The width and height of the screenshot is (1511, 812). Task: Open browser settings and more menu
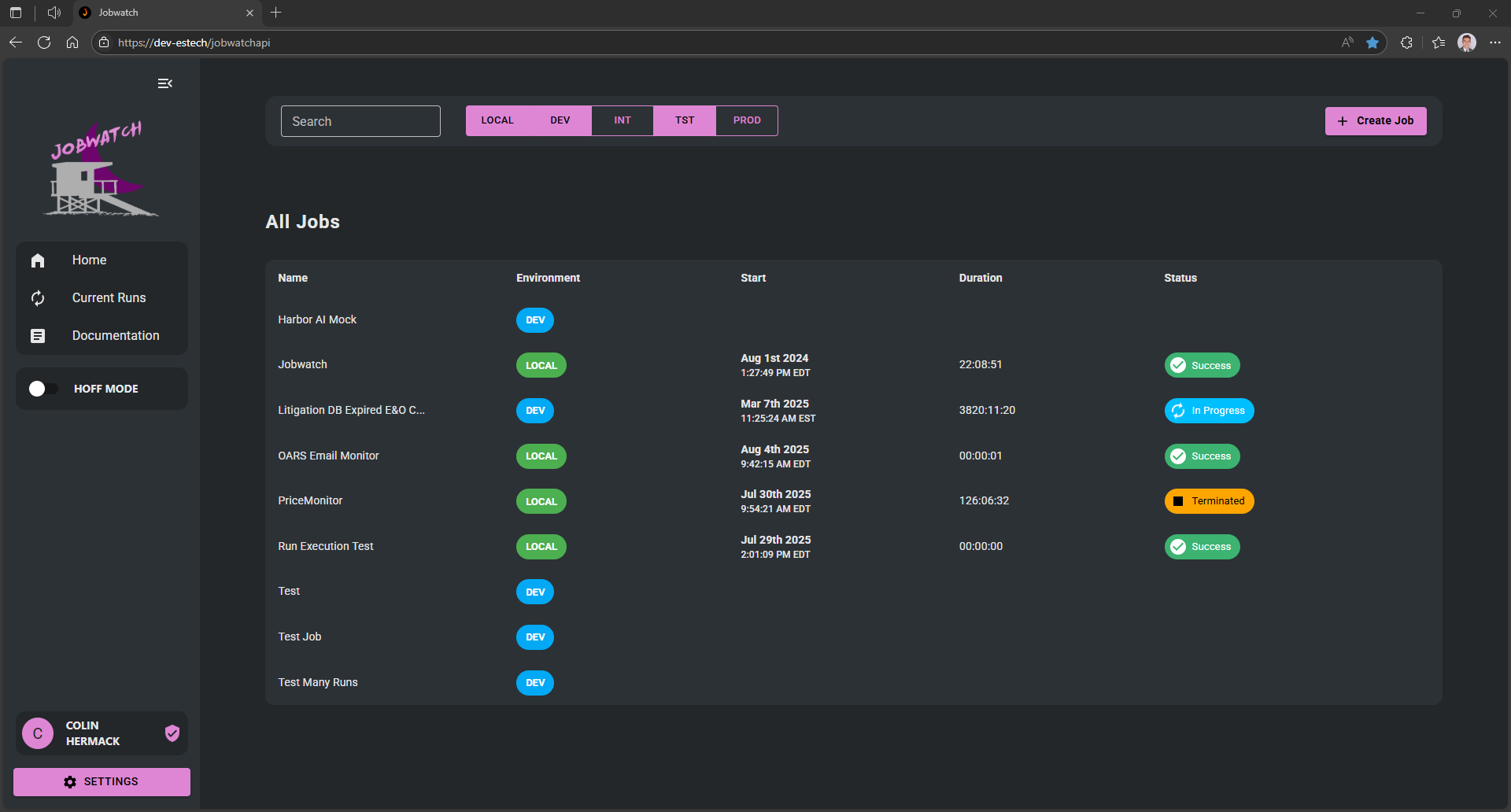click(x=1495, y=42)
